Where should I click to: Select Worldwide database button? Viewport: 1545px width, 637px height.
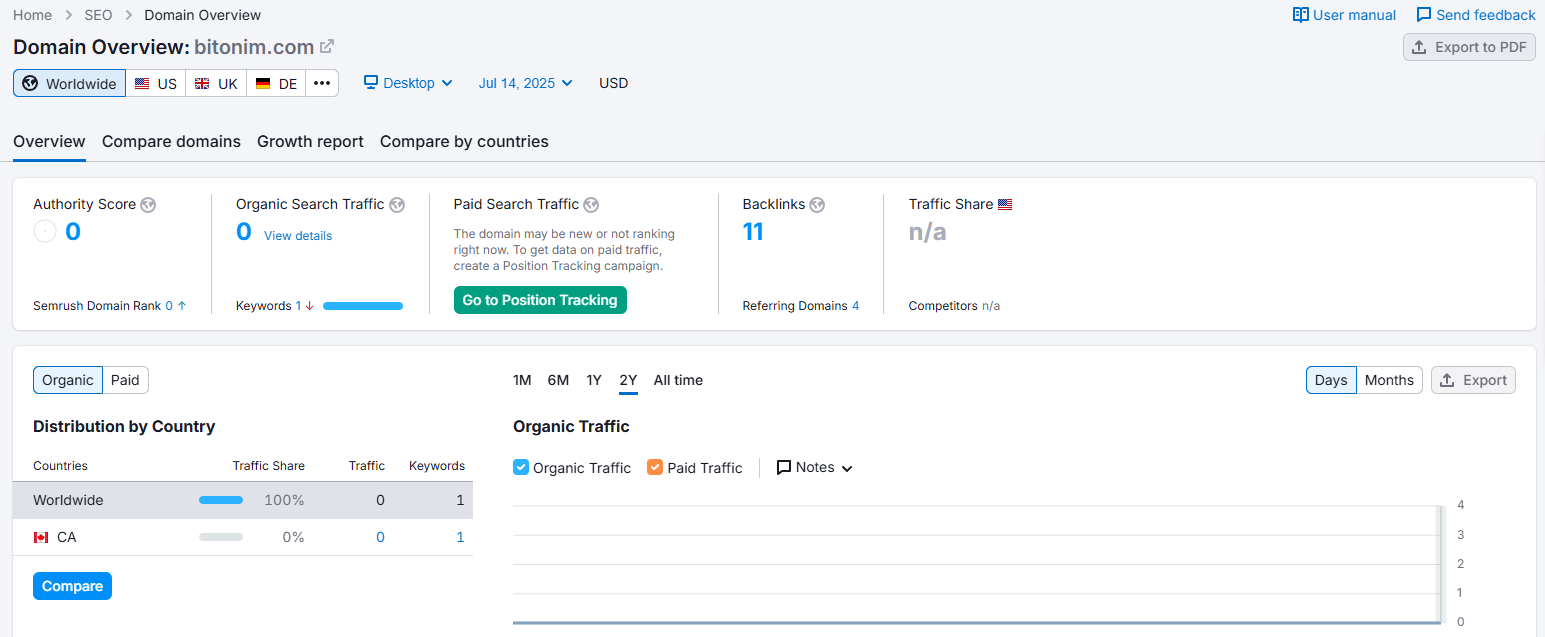pos(69,83)
